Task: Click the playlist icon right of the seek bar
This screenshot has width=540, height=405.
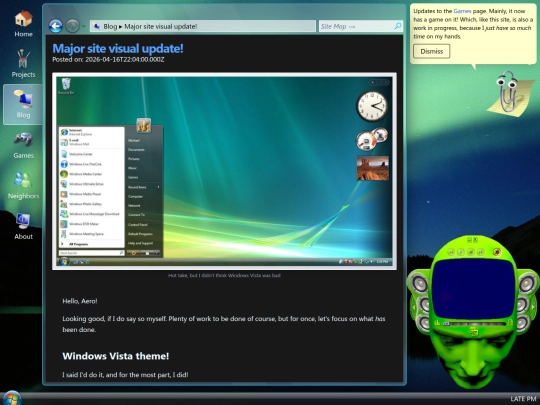Action: click(x=510, y=323)
